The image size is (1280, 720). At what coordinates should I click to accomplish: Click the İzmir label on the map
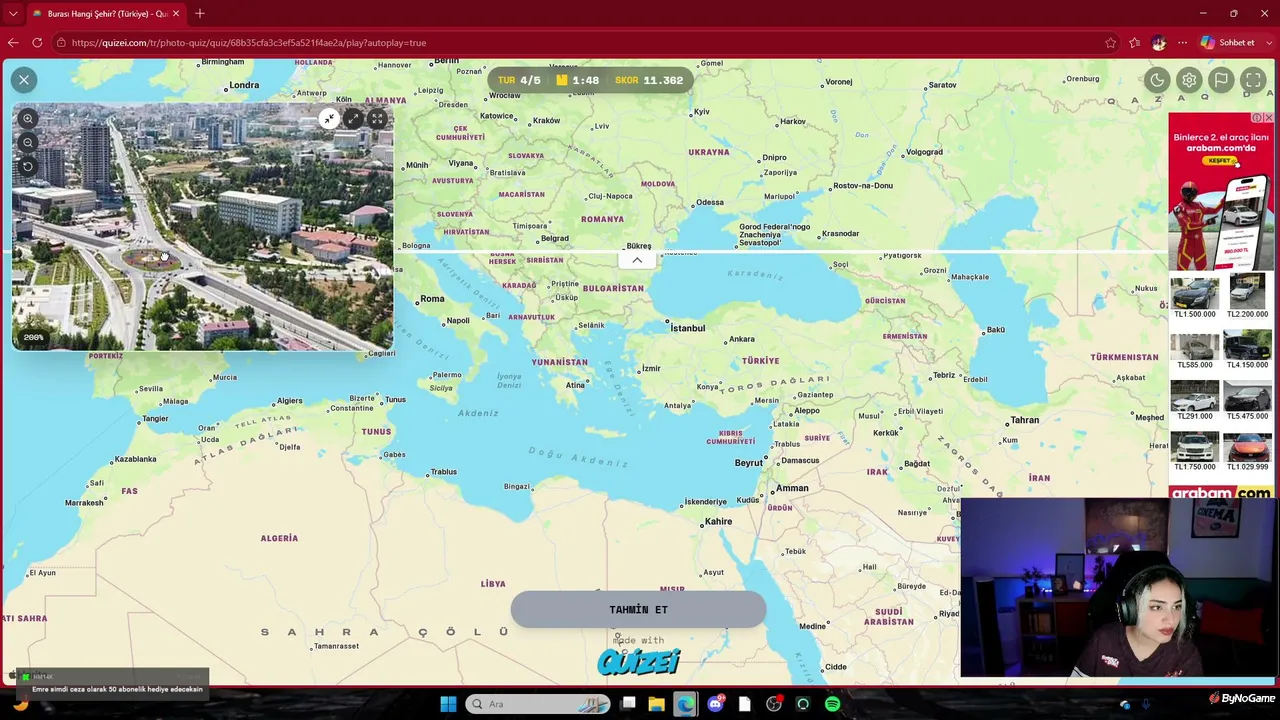pos(651,368)
